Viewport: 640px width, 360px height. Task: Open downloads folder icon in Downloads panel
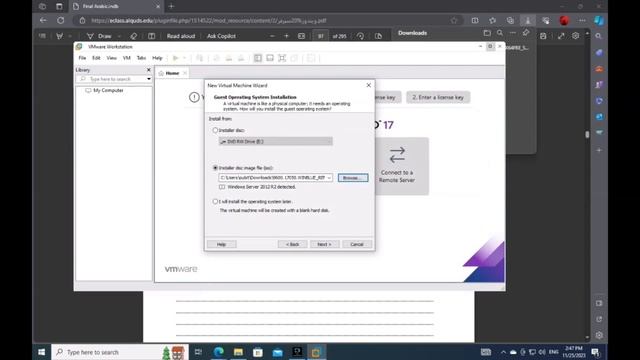pyautogui.click(x=487, y=33)
